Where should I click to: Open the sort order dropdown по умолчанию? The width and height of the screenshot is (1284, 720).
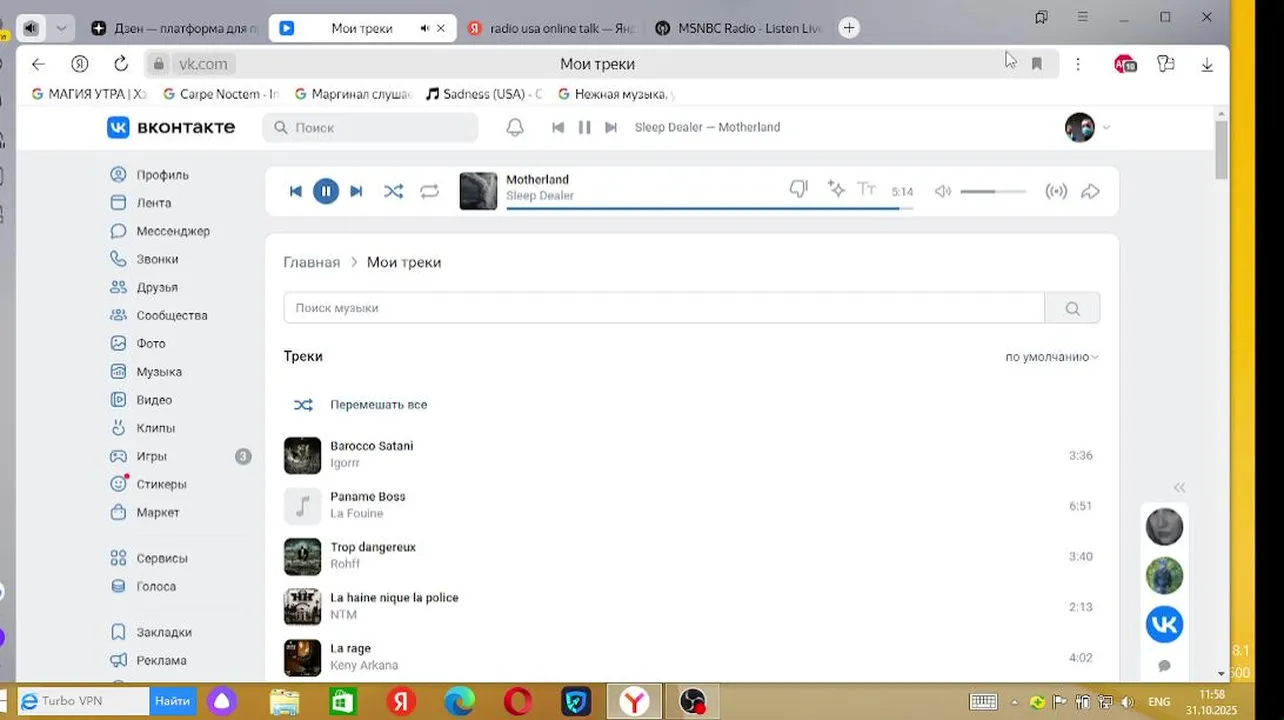click(x=1052, y=357)
